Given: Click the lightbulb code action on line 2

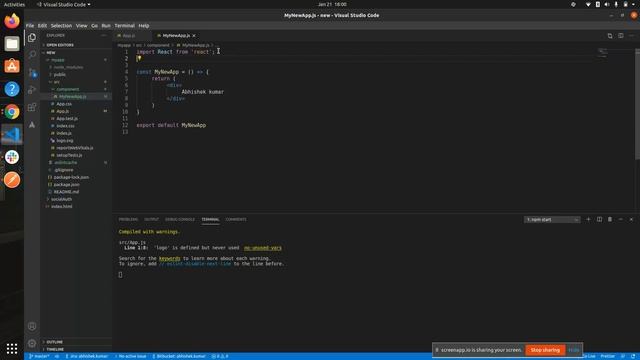Looking at the screenshot, I should click(139, 58).
